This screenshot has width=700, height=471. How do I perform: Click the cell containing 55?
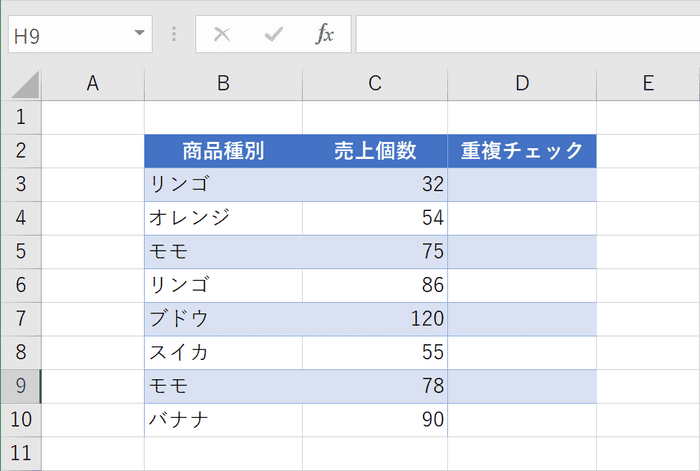pyautogui.click(x=375, y=353)
